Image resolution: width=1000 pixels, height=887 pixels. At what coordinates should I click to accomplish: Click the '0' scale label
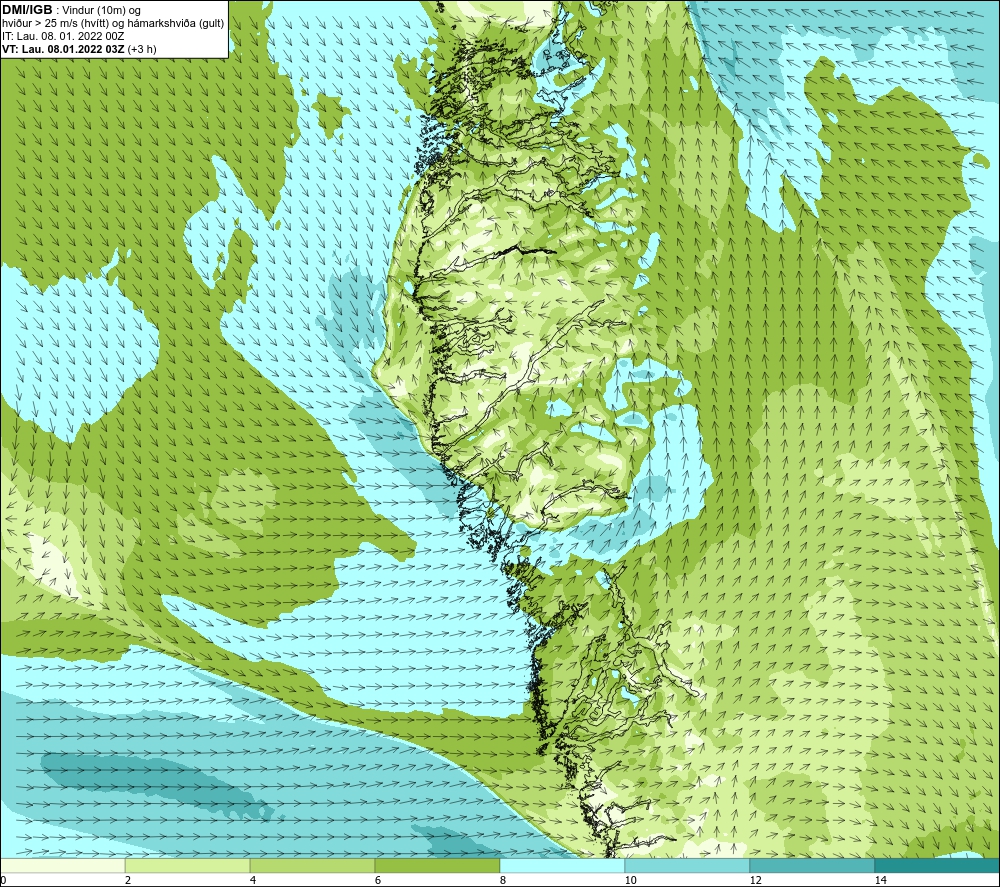3,880
